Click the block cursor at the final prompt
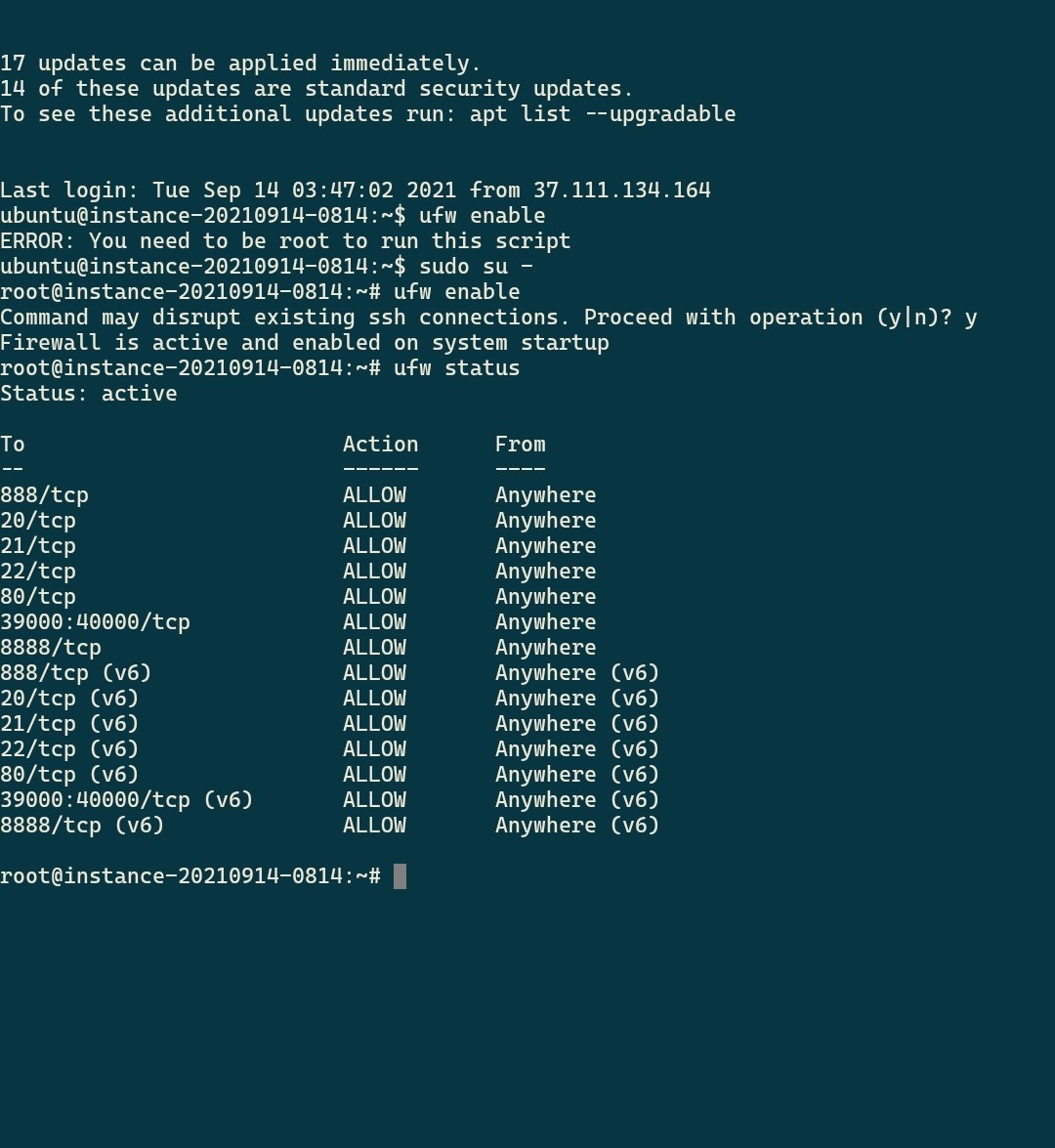This screenshot has width=1055, height=1148. pos(400,876)
